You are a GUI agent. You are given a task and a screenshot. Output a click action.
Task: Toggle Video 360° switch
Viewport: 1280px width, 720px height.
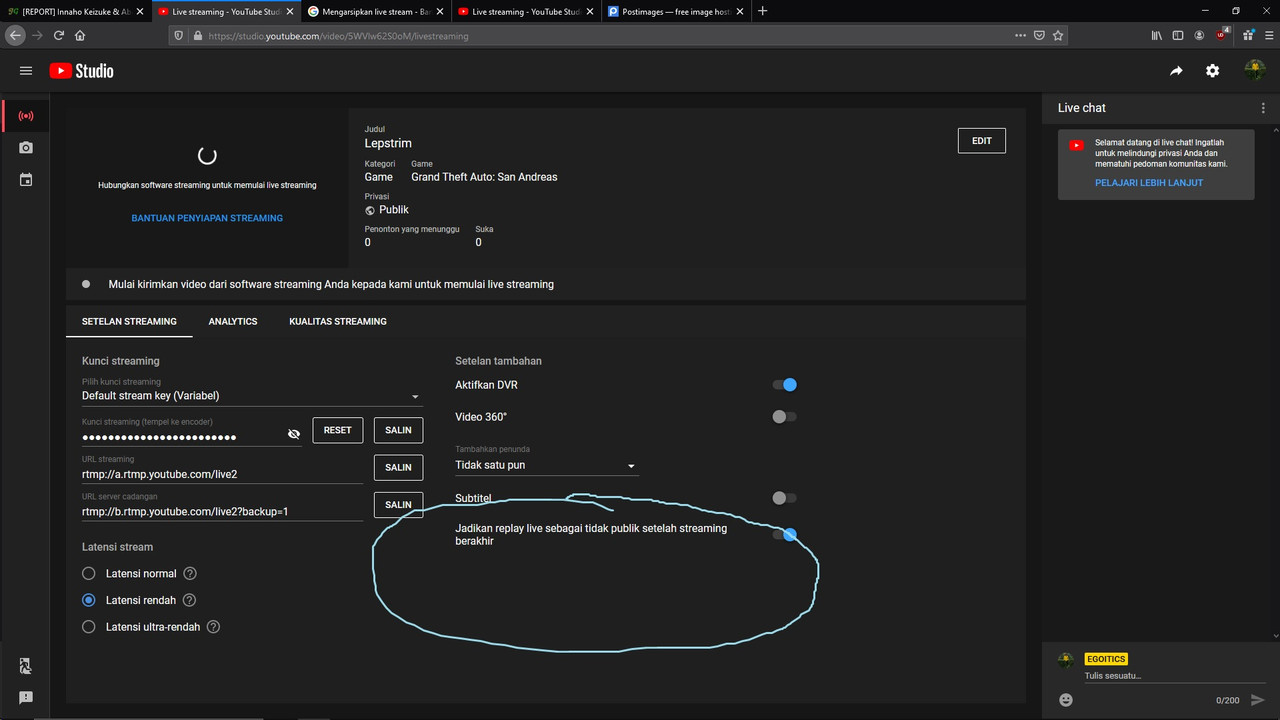click(784, 417)
